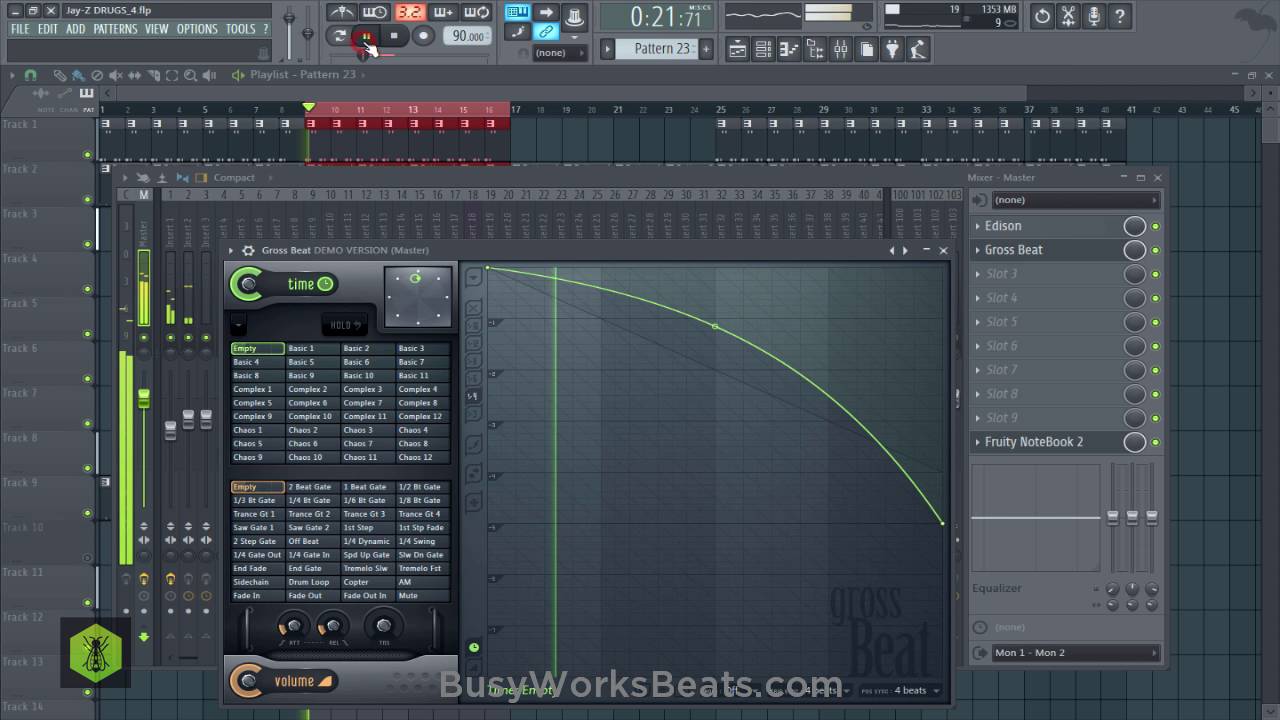Toggle Edison effect slot enable LED
This screenshot has height=720, width=1280.
[1156, 226]
